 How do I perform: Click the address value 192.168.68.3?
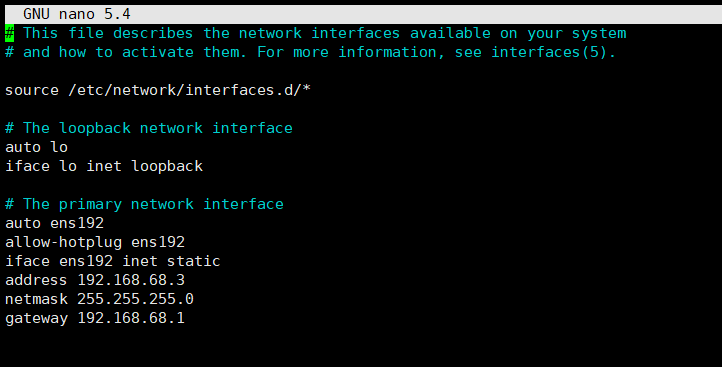tap(131, 280)
